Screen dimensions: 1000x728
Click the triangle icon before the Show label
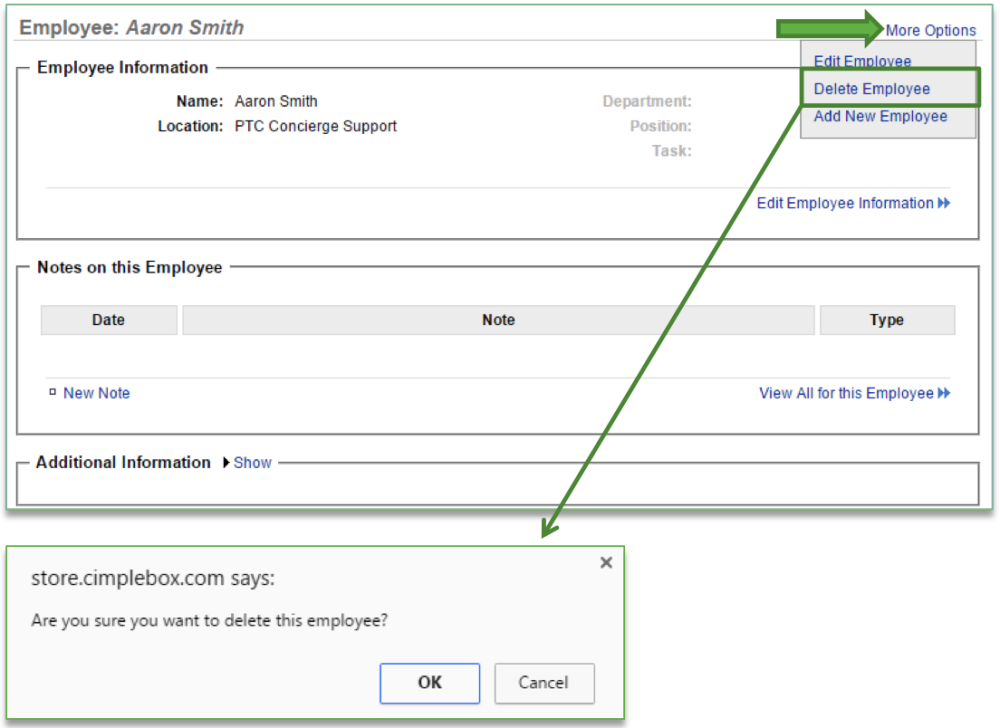224,462
